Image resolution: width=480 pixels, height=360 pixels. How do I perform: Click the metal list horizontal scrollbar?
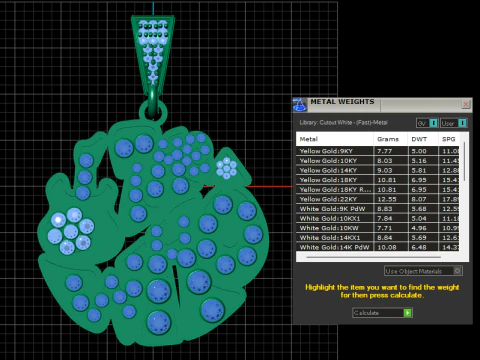pyautogui.click(x=373, y=257)
